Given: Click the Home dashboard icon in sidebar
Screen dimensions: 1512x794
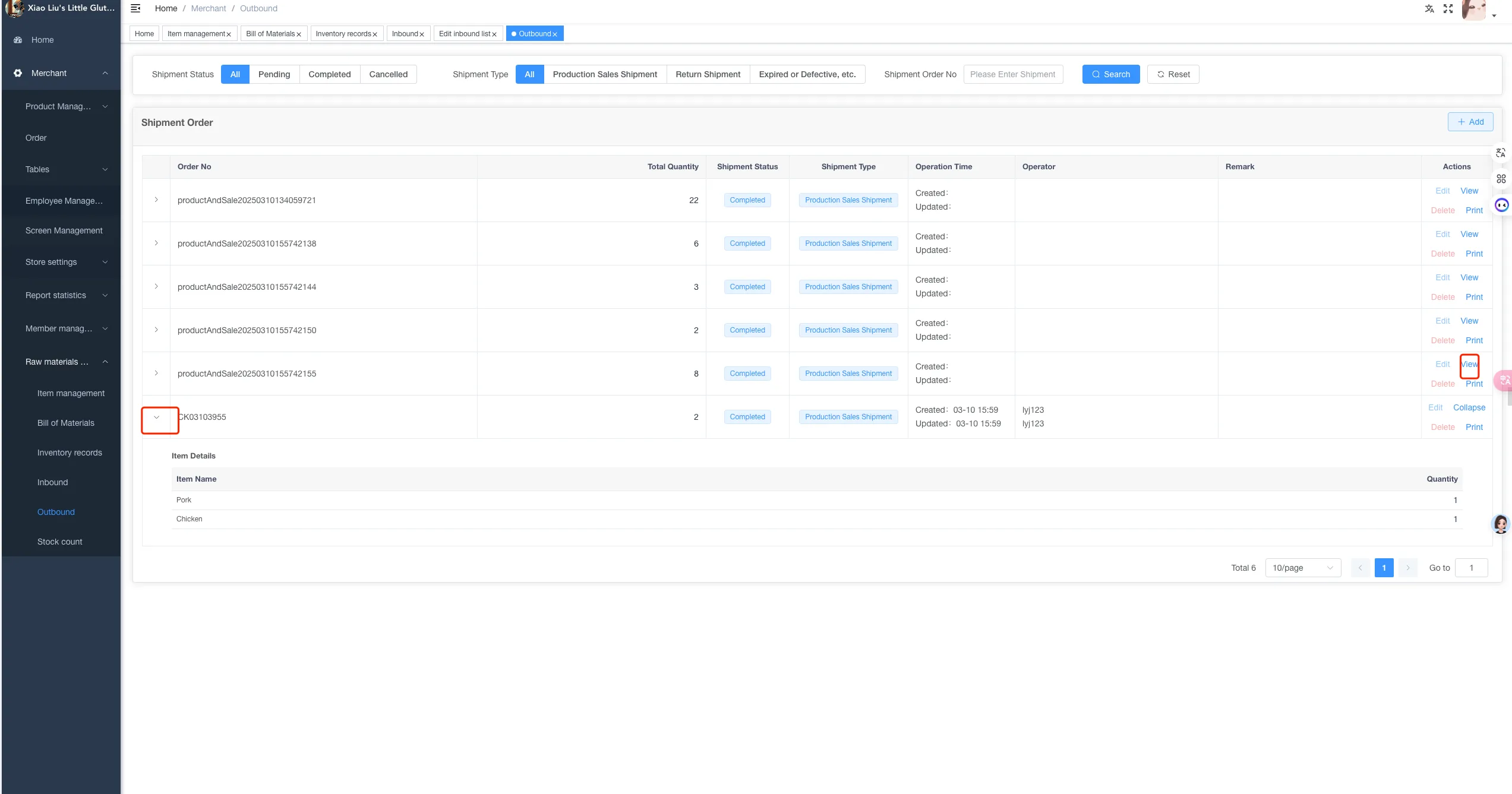Looking at the screenshot, I should pos(18,40).
